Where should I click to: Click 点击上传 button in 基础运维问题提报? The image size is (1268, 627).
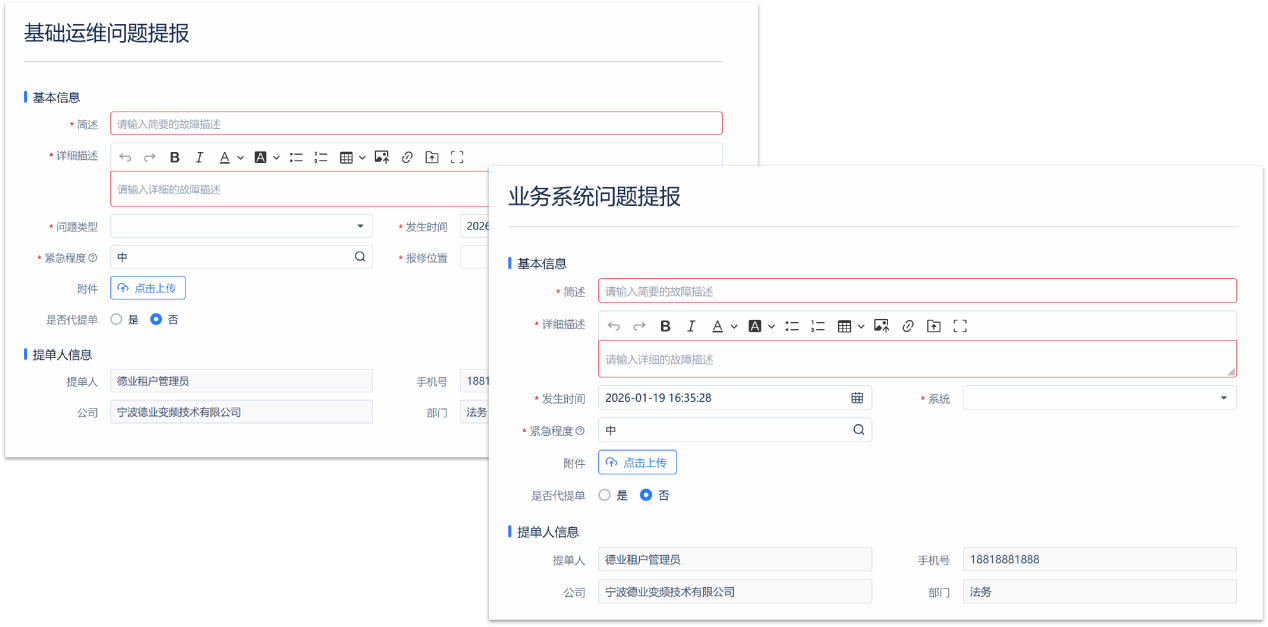(x=148, y=288)
